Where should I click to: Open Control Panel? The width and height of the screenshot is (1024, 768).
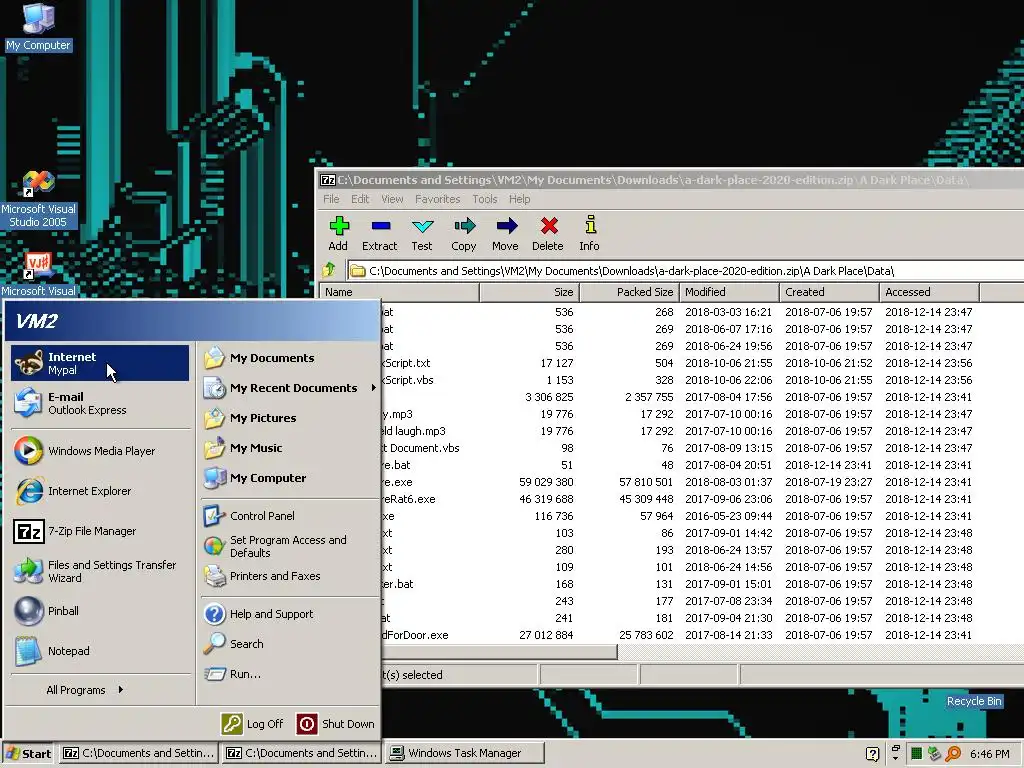point(289,516)
